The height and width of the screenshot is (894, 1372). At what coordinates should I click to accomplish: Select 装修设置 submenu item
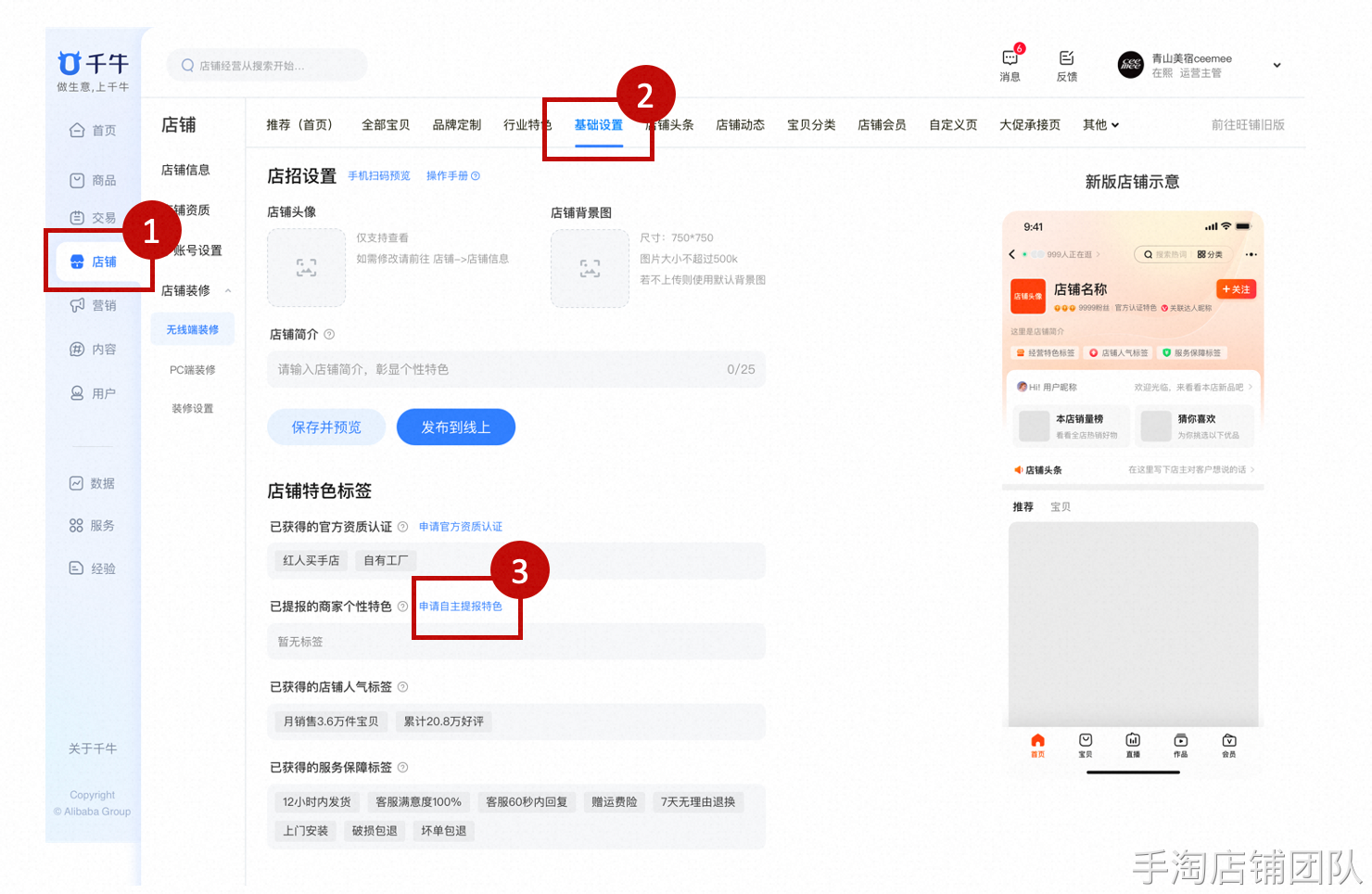pyautogui.click(x=193, y=409)
